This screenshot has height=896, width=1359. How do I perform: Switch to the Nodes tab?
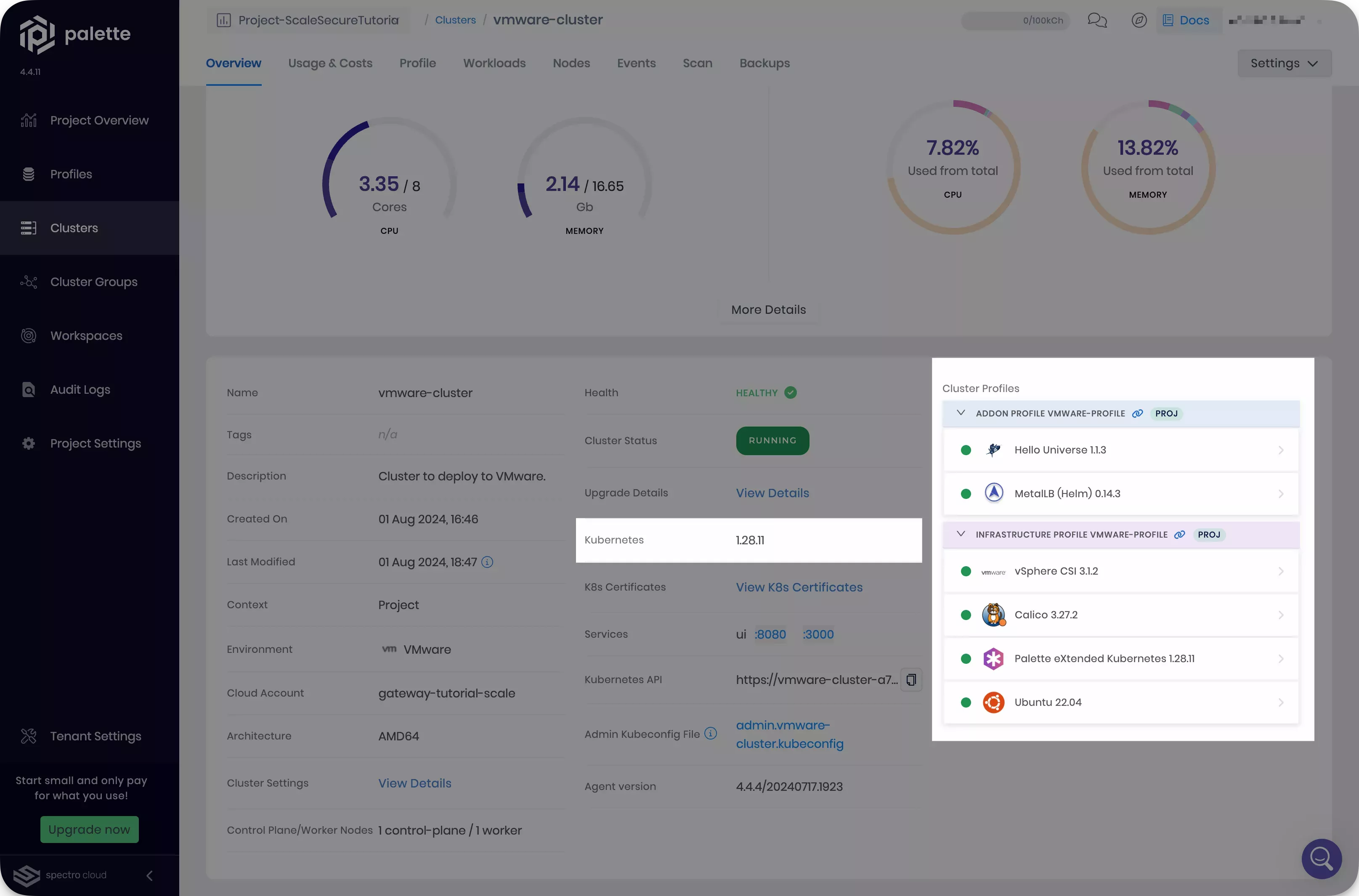pyautogui.click(x=571, y=63)
